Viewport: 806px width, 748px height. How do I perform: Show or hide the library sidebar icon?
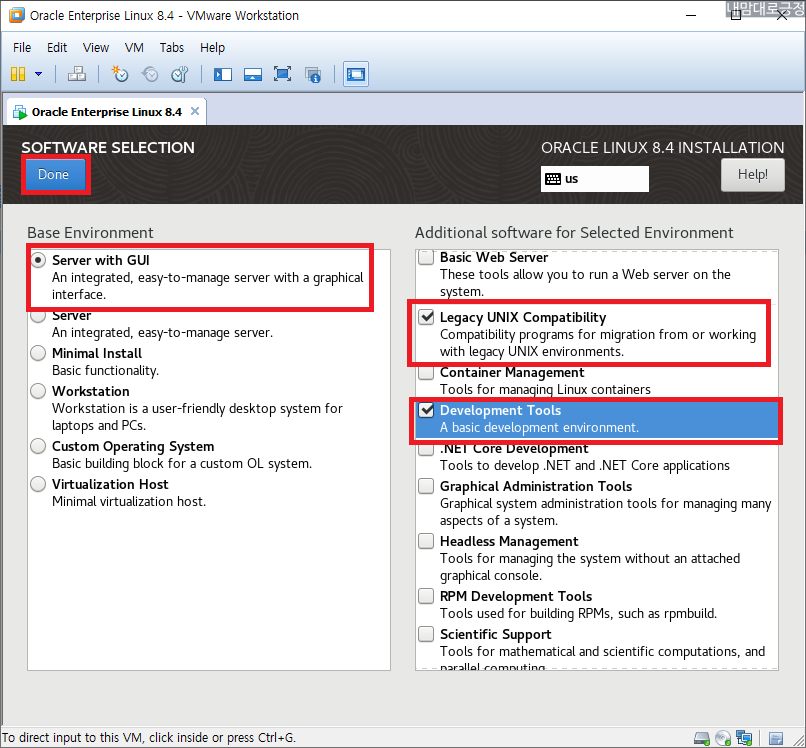click(x=223, y=75)
